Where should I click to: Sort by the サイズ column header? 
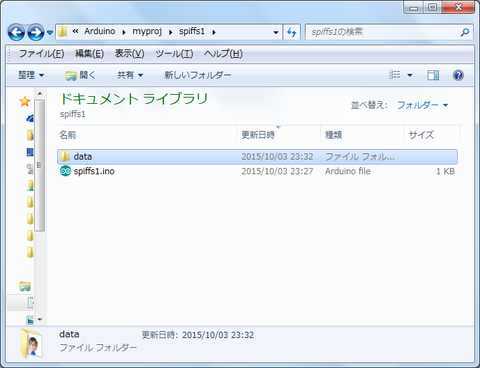432,135
